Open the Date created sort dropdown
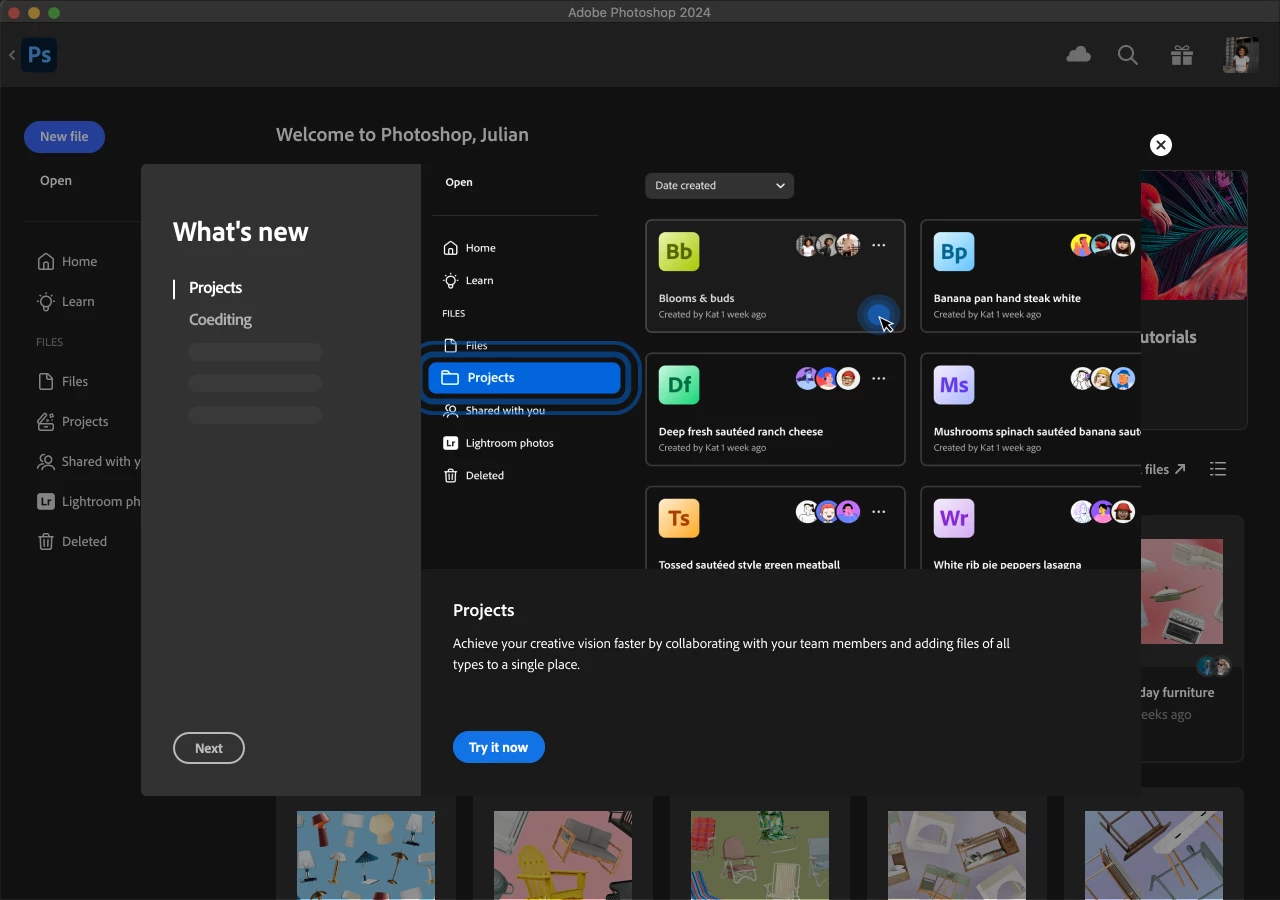Image resolution: width=1280 pixels, height=900 pixels. pyautogui.click(x=719, y=185)
